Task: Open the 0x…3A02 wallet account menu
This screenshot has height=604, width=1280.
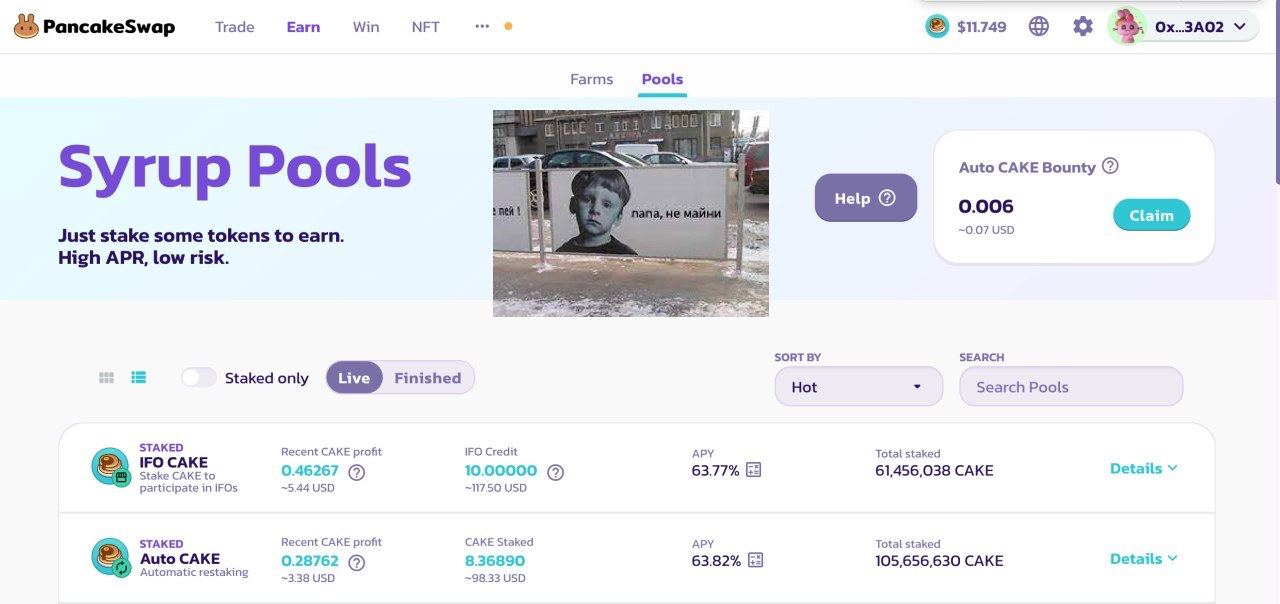Action: coord(1184,27)
